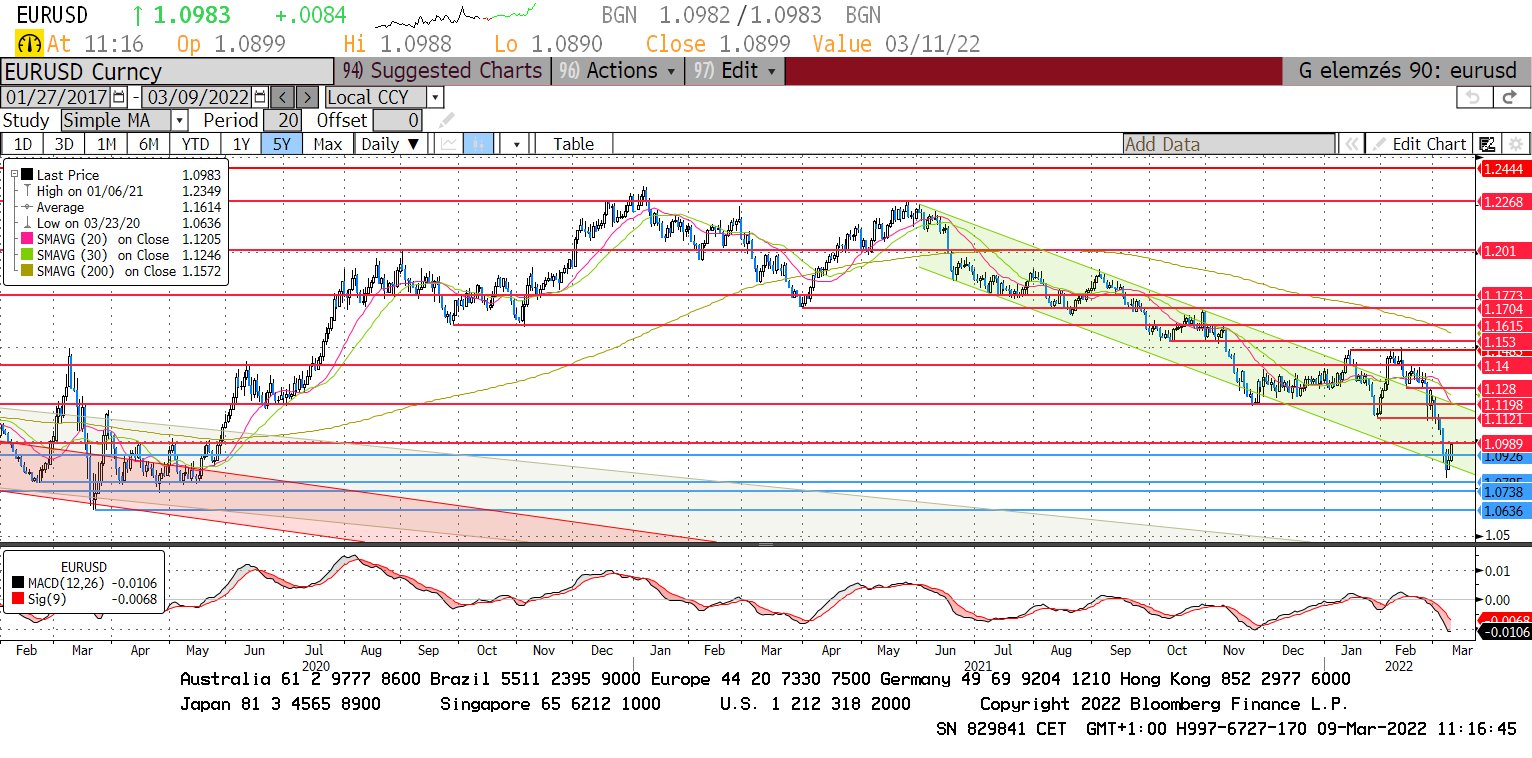Image resolution: width=1532 pixels, height=758 pixels.
Task: Click the G elemzés 90: eurusd label
Action: point(1406,71)
